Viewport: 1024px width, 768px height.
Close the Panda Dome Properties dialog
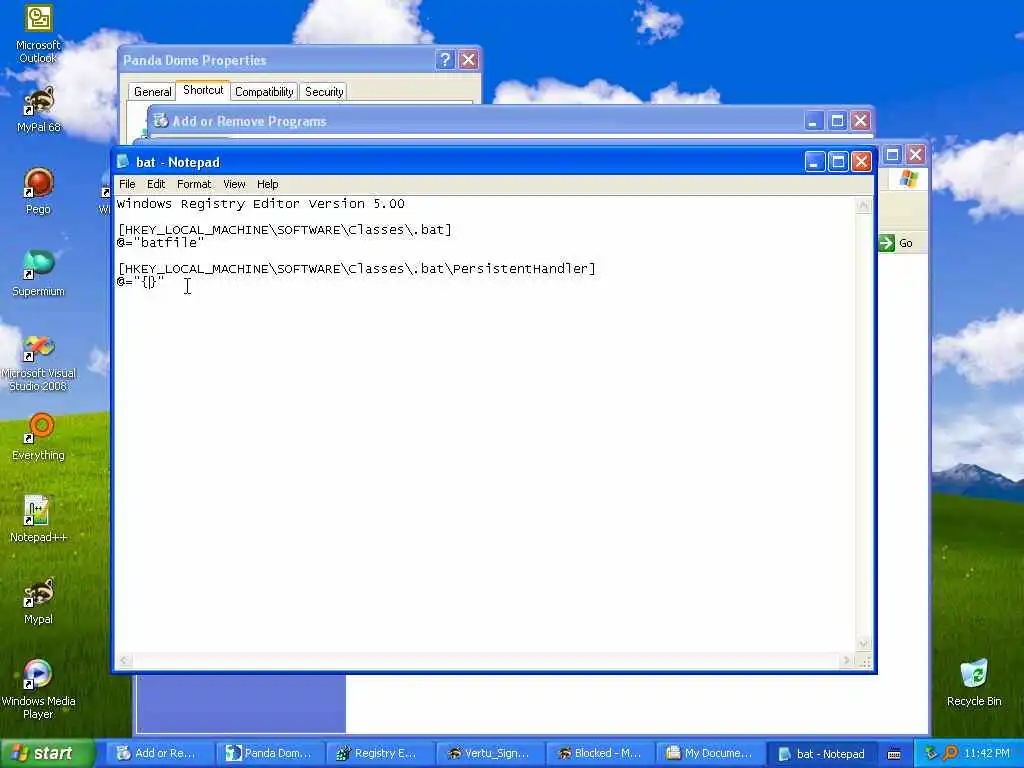pos(468,59)
